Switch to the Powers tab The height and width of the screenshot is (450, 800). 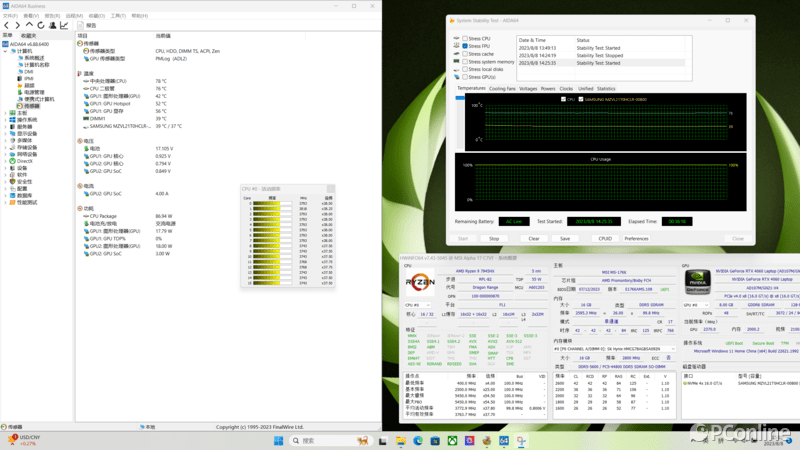(x=548, y=89)
